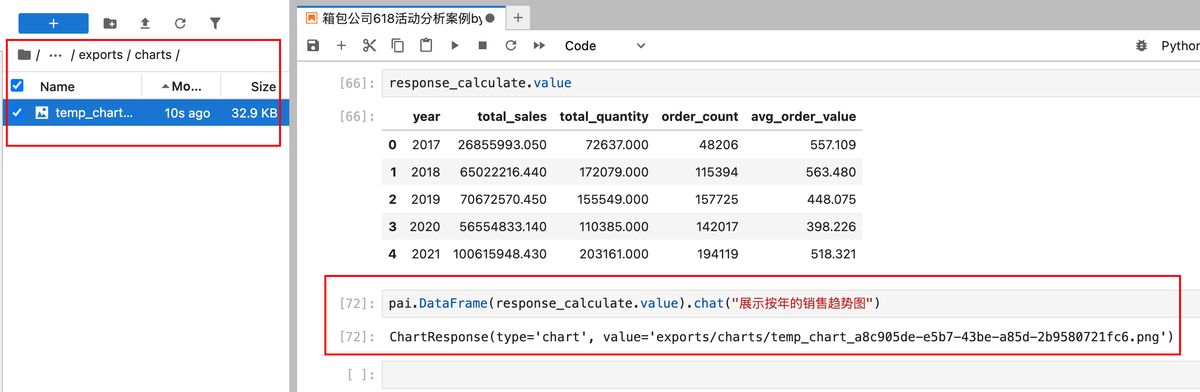Restart kernel and run all cells icon

(540, 46)
